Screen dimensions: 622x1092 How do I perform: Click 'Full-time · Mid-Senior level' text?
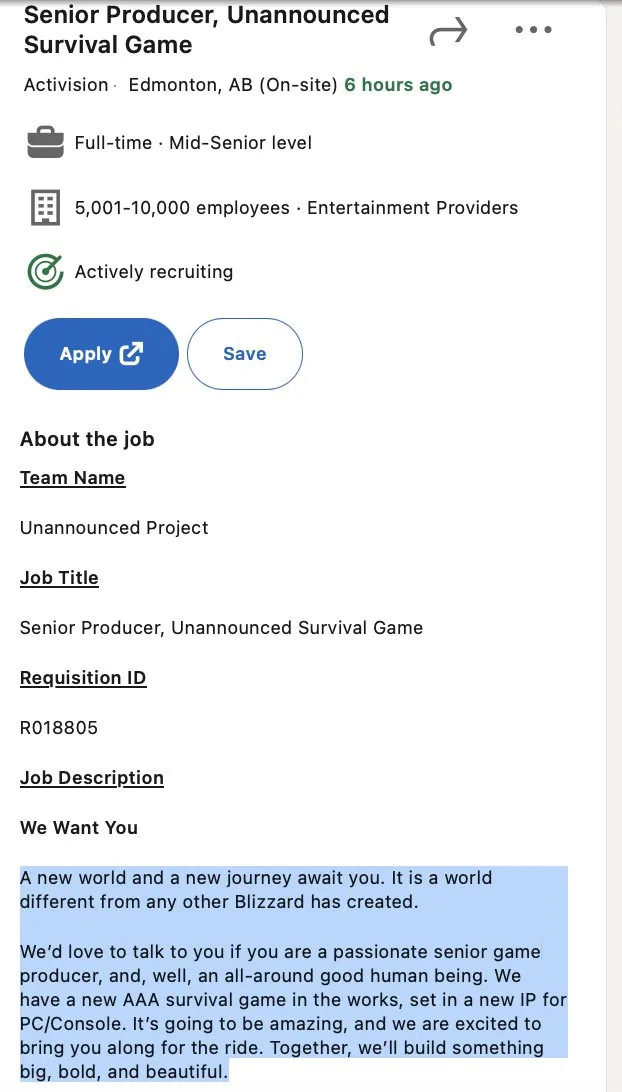[x=193, y=143]
